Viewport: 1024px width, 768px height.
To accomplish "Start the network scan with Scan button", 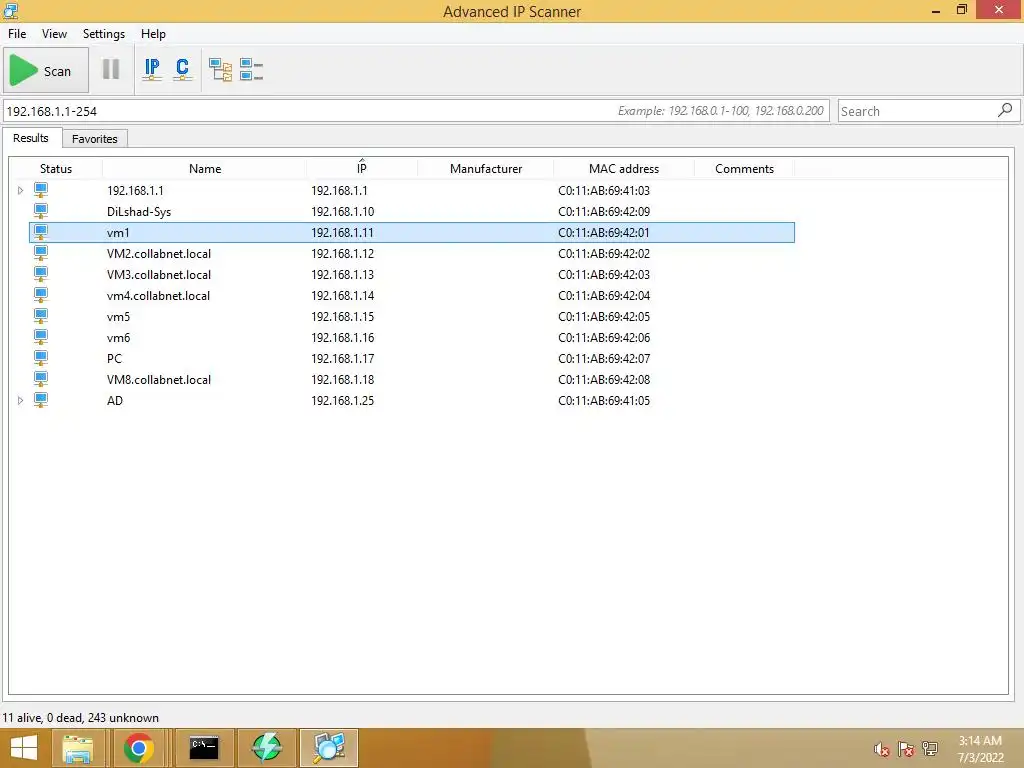I will [x=46, y=71].
